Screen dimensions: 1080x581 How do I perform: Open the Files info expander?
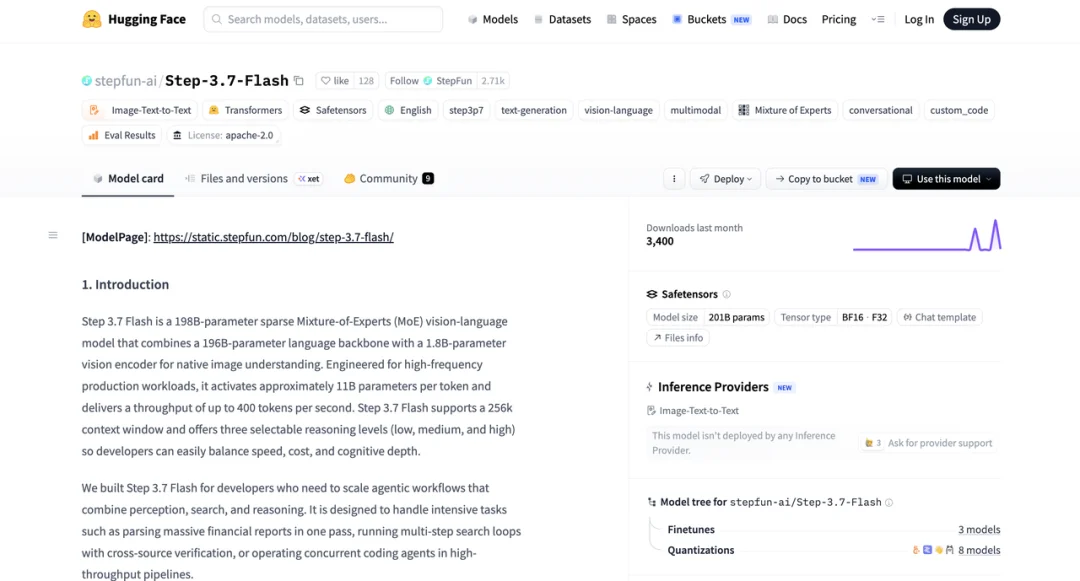coord(678,337)
